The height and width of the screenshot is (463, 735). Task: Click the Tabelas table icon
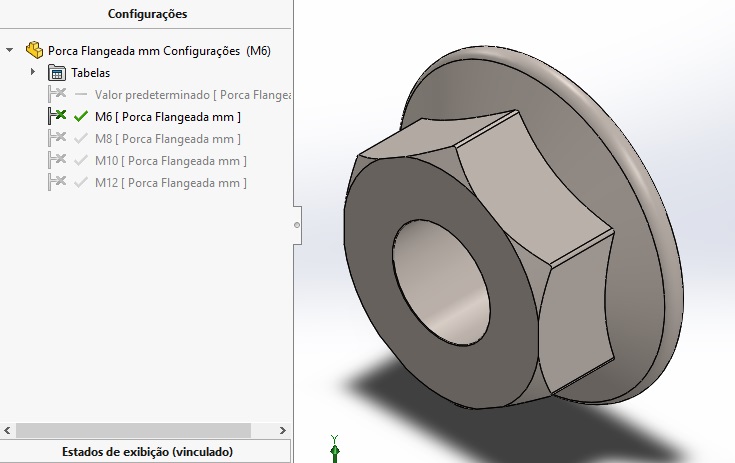[x=57, y=73]
